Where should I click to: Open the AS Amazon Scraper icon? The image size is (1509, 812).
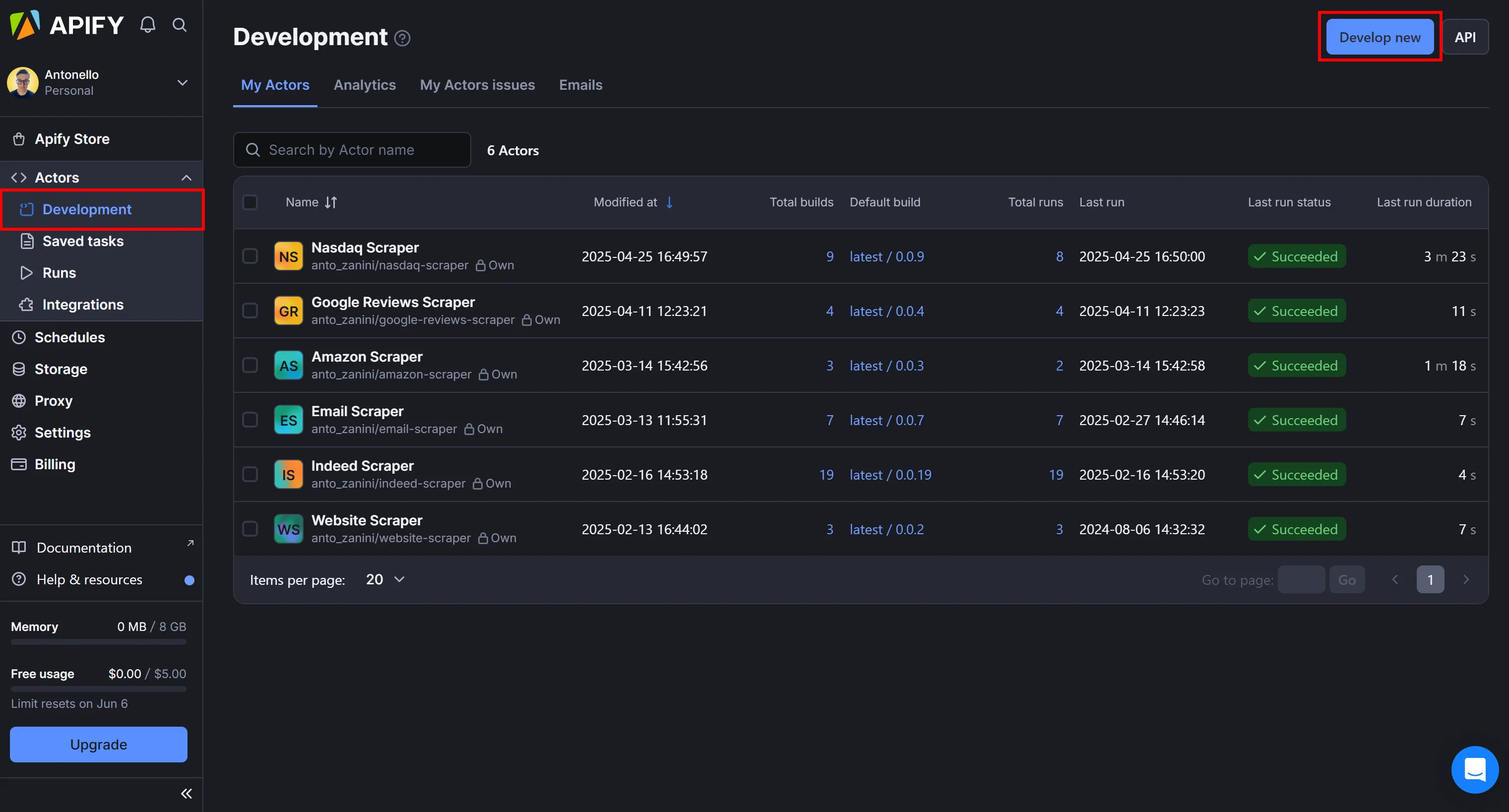(x=288, y=365)
